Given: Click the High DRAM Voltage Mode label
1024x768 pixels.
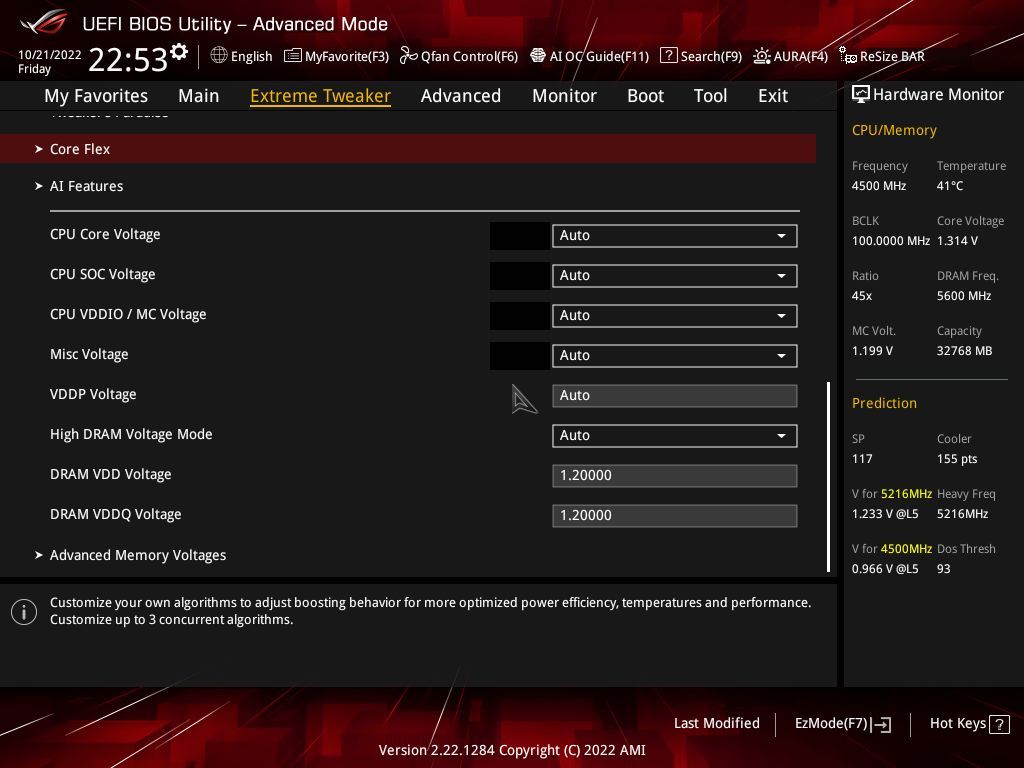Looking at the screenshot, I should click(131, 434).
